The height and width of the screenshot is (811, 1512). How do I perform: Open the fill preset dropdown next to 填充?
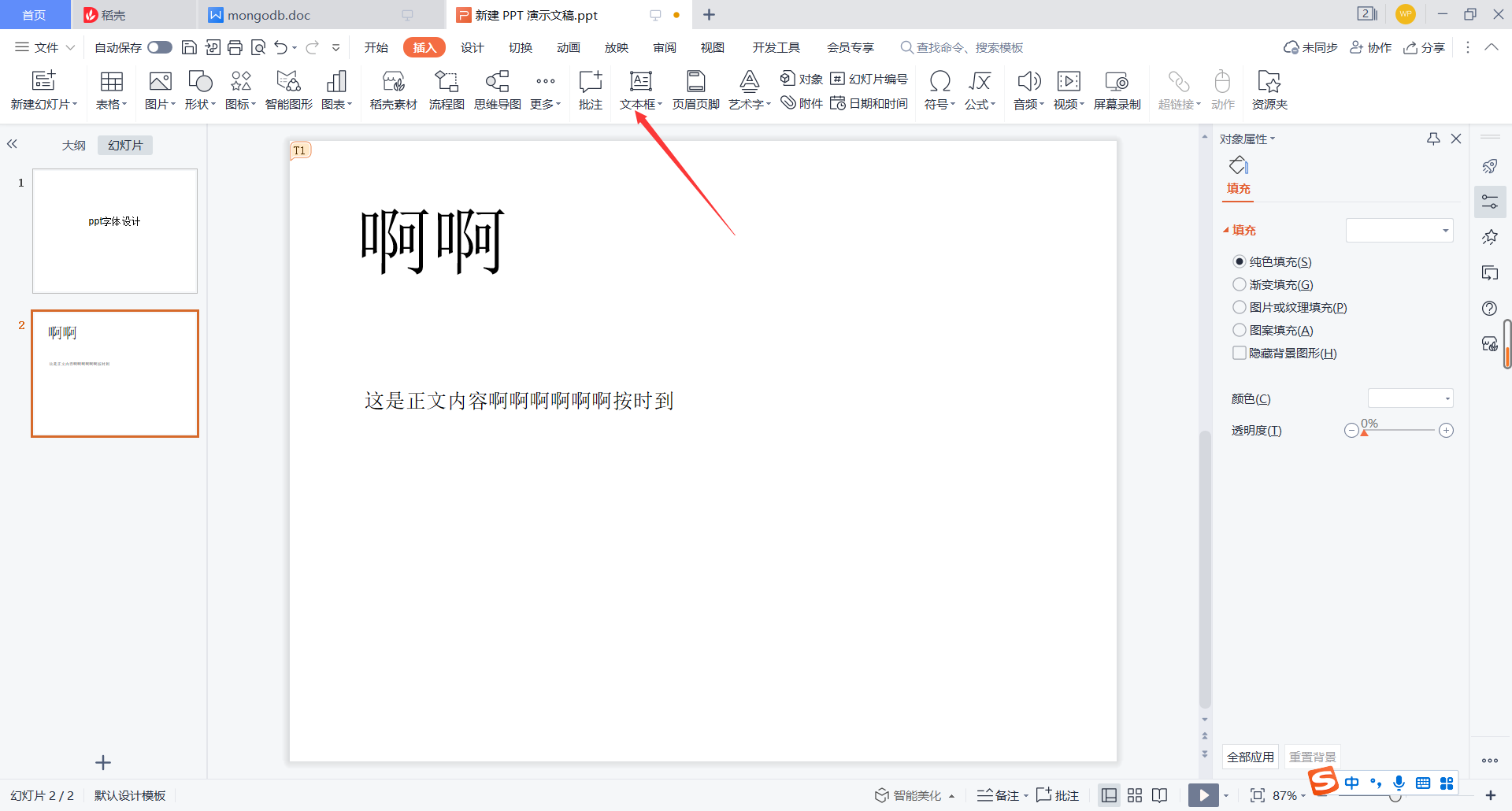1399,230
